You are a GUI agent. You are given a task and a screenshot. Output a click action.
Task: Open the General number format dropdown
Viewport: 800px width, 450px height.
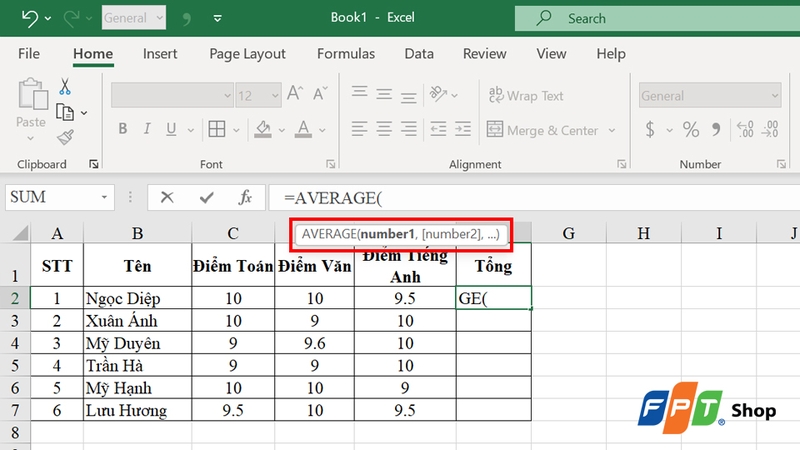pyautogui.click(x=710, y=95)
